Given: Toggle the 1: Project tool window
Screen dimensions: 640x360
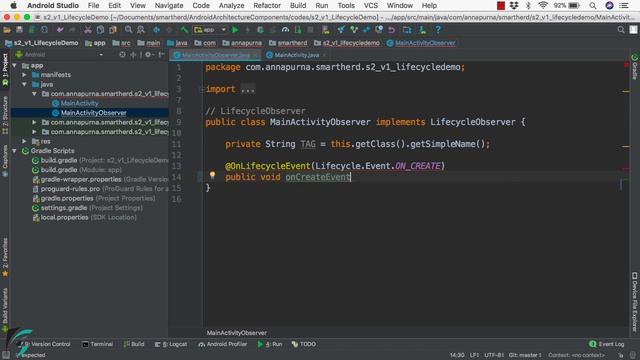Looking at the screenshot, I should 5,69.
